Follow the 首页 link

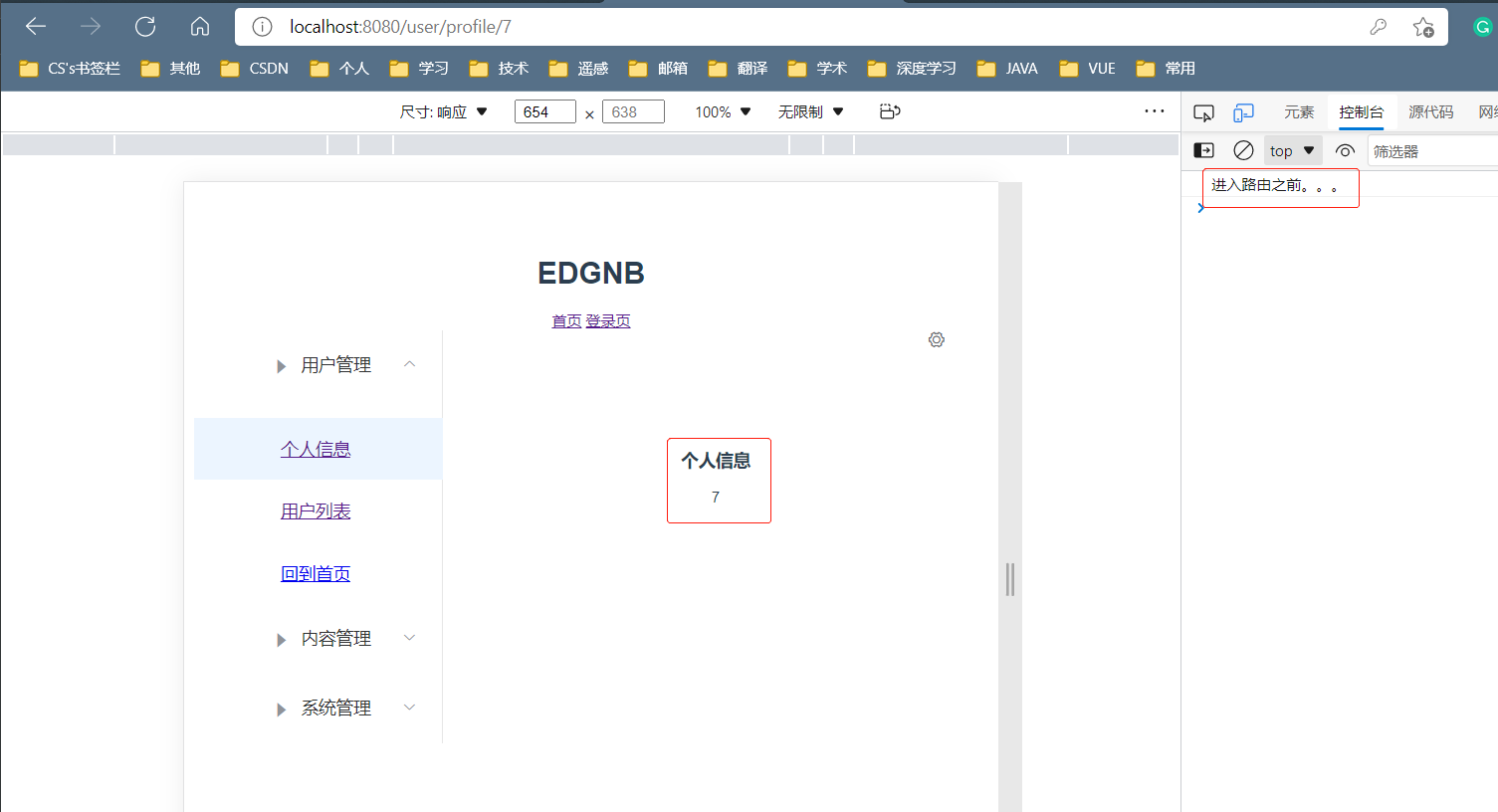566,320
